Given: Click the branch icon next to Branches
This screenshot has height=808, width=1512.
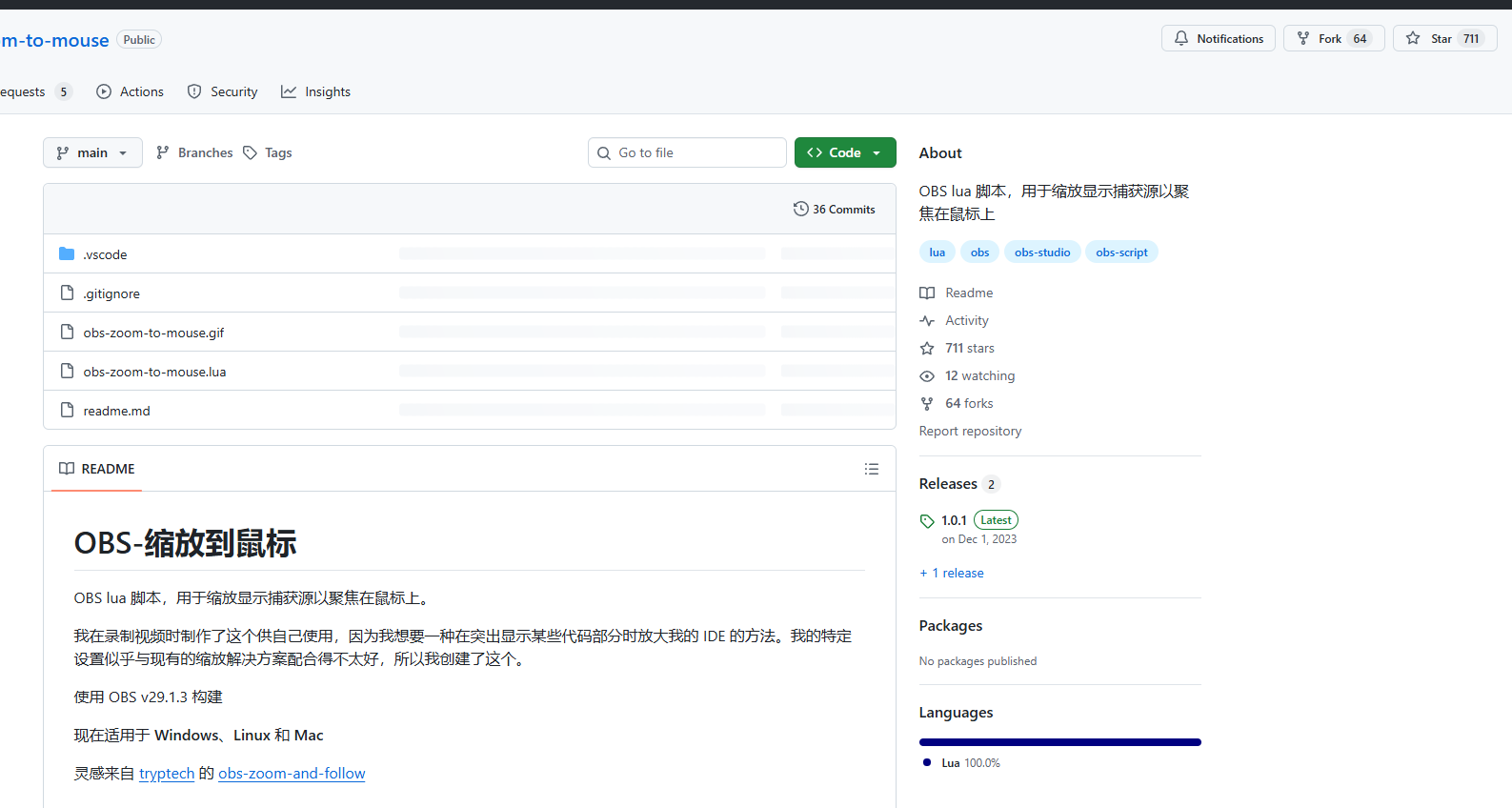Looking at the screenshot, I should pyautogui.click(x=163, y=152).
